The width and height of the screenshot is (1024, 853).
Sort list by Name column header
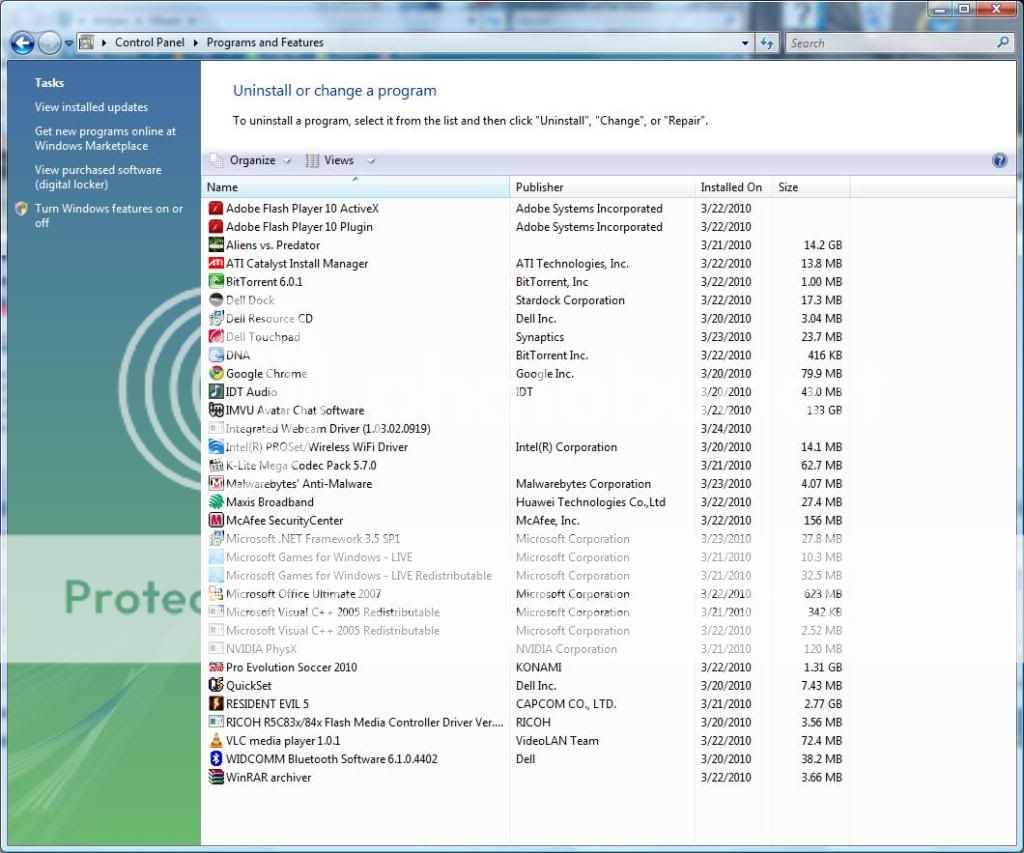pyautogui.click(x=355, y=187)
